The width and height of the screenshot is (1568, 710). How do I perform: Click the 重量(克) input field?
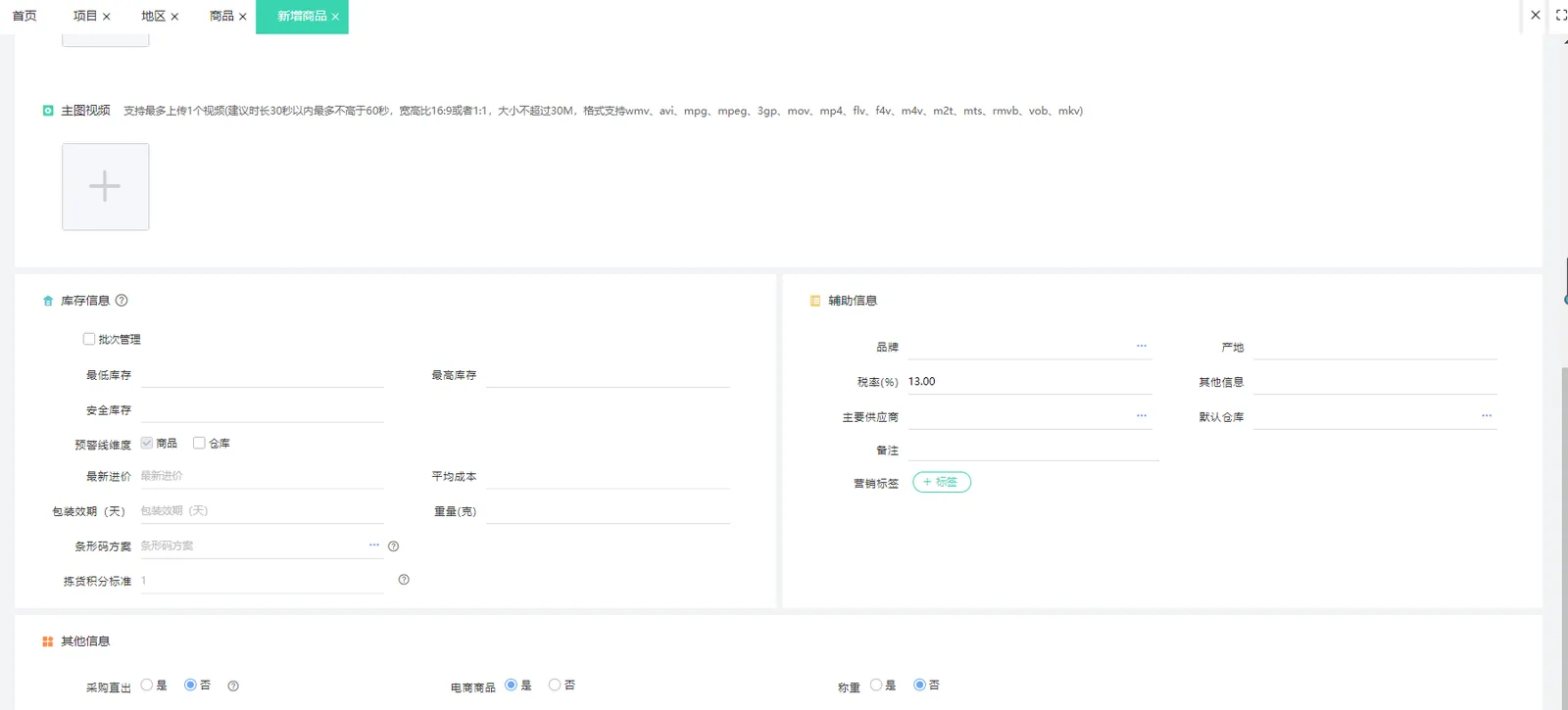coord(608,511)
